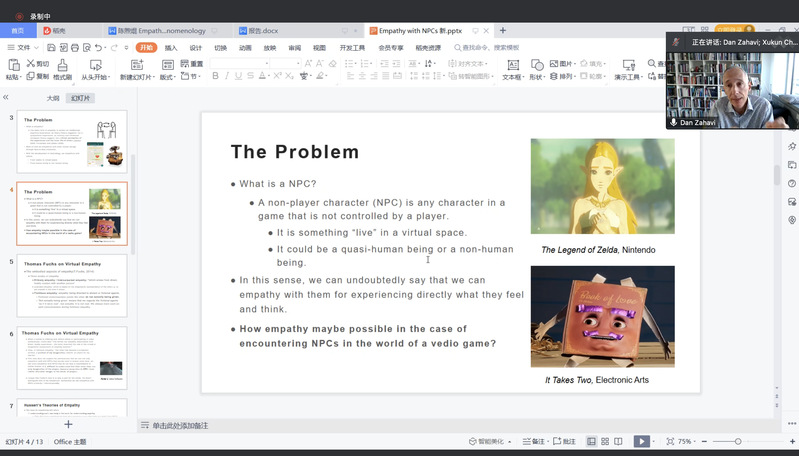Select slide 3 thumbnail

(72, 142)
